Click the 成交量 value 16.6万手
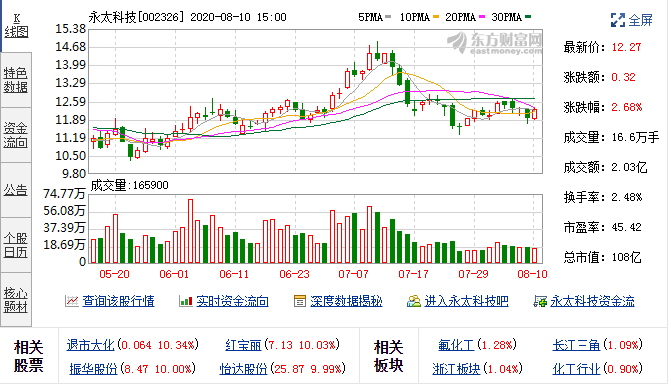 pyautogui.click(x=635, y=137)
